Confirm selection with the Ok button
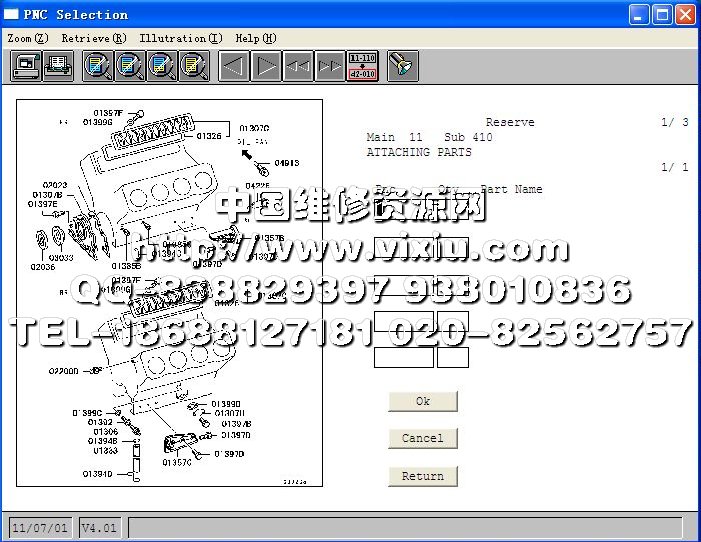The height and width of the screenshot is (542, 701). click(422, 401)
